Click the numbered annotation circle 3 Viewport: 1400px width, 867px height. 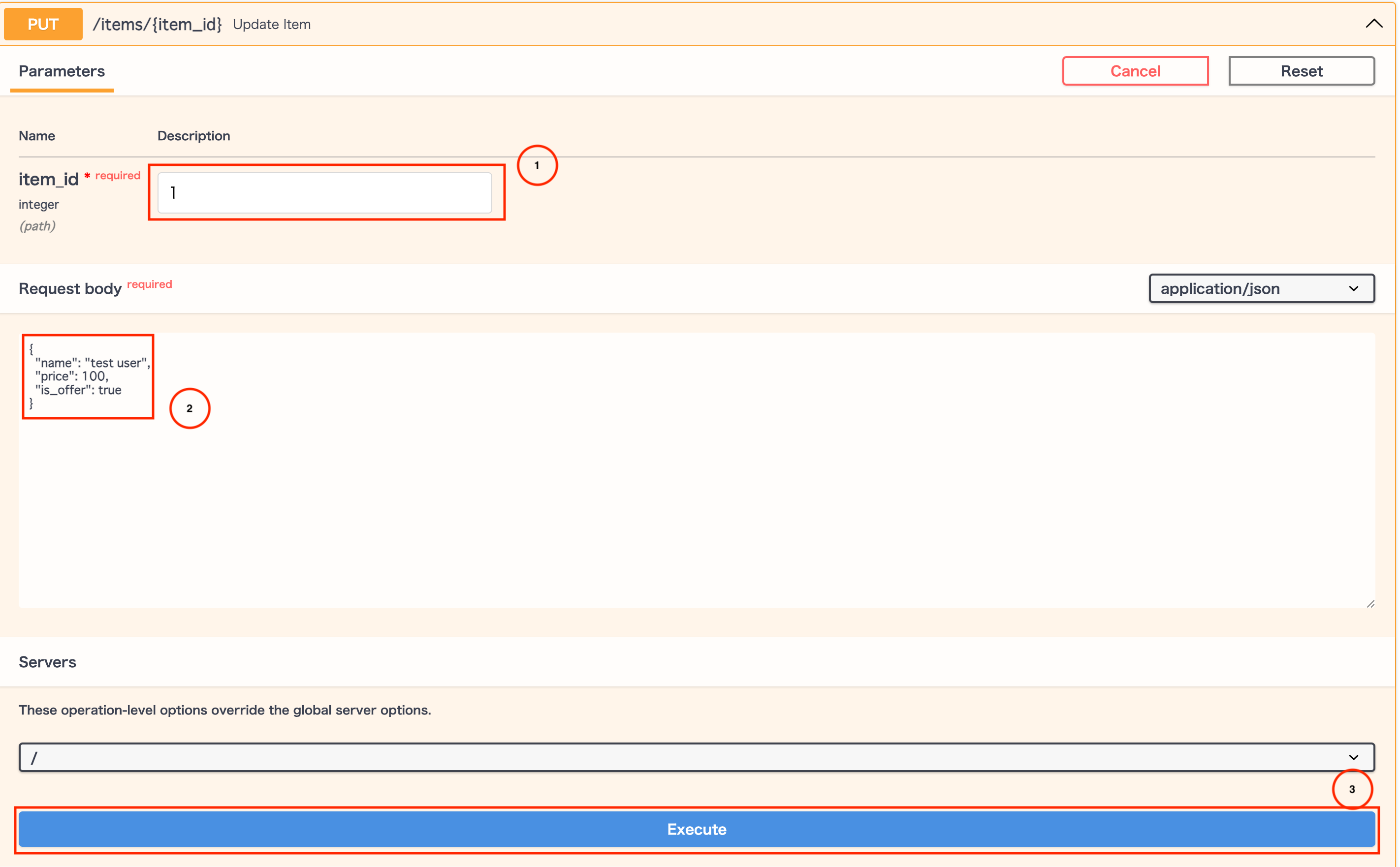tap(1352, 790)
